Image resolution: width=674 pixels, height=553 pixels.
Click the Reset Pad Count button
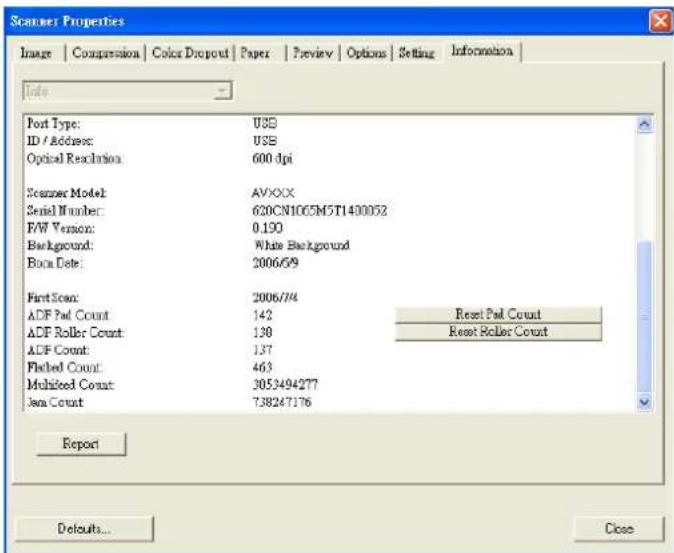click(x=498, y=314)
